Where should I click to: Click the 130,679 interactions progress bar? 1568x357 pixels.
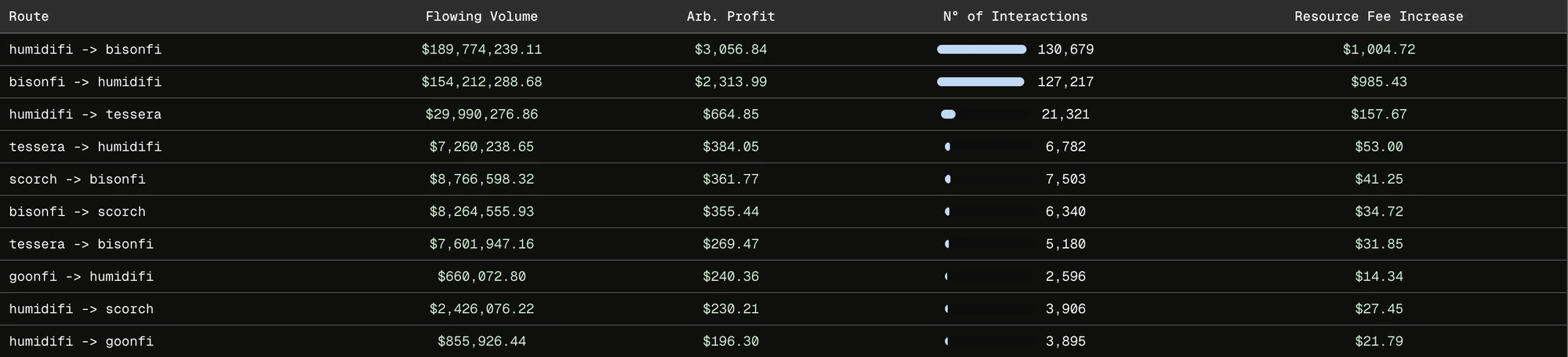point(982,49)
